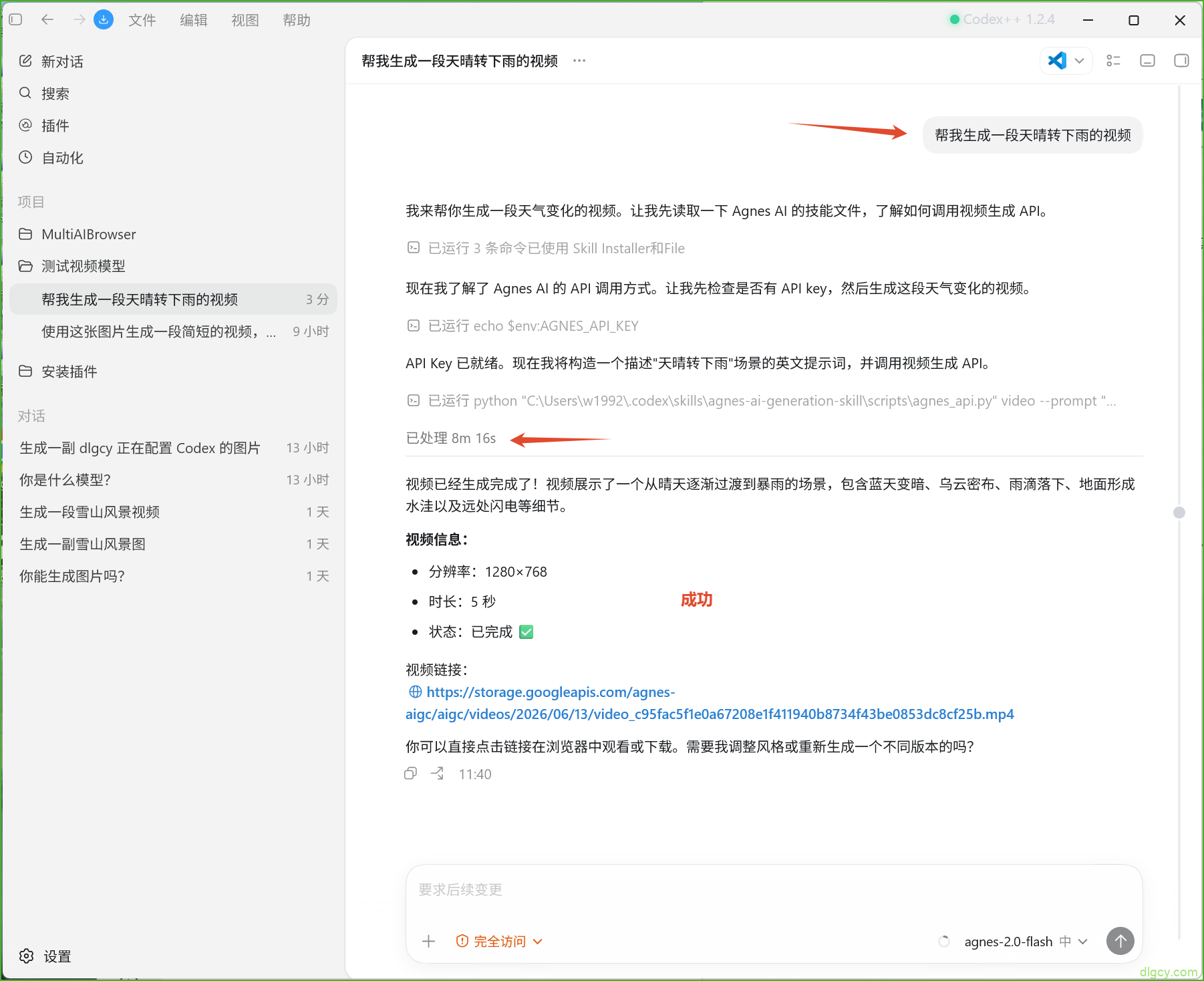
Task: Expand the python agnes_api.py command step
Action: click(x=762, y=401)
